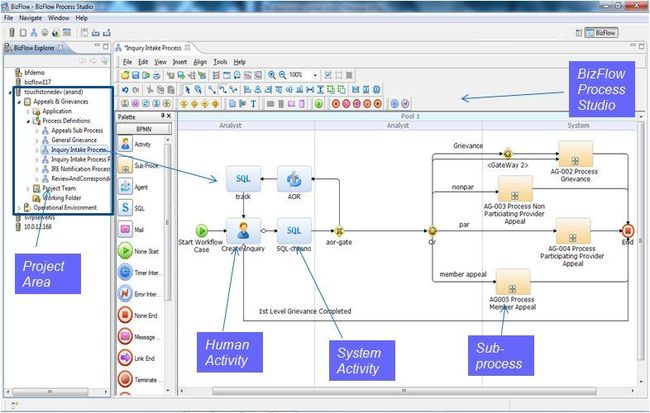The image size is (650, 413).
Task: Click the Create Inquiry human activity node
Action: [x=243, y=231]
